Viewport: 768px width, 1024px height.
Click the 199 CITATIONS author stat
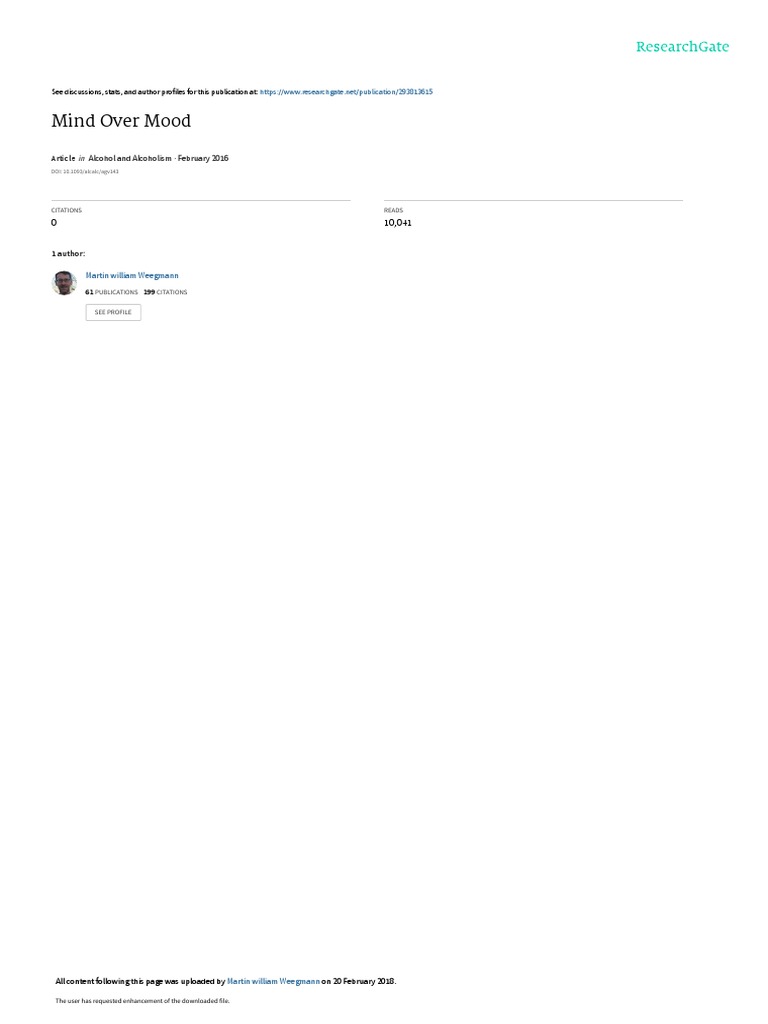point(165,292)
